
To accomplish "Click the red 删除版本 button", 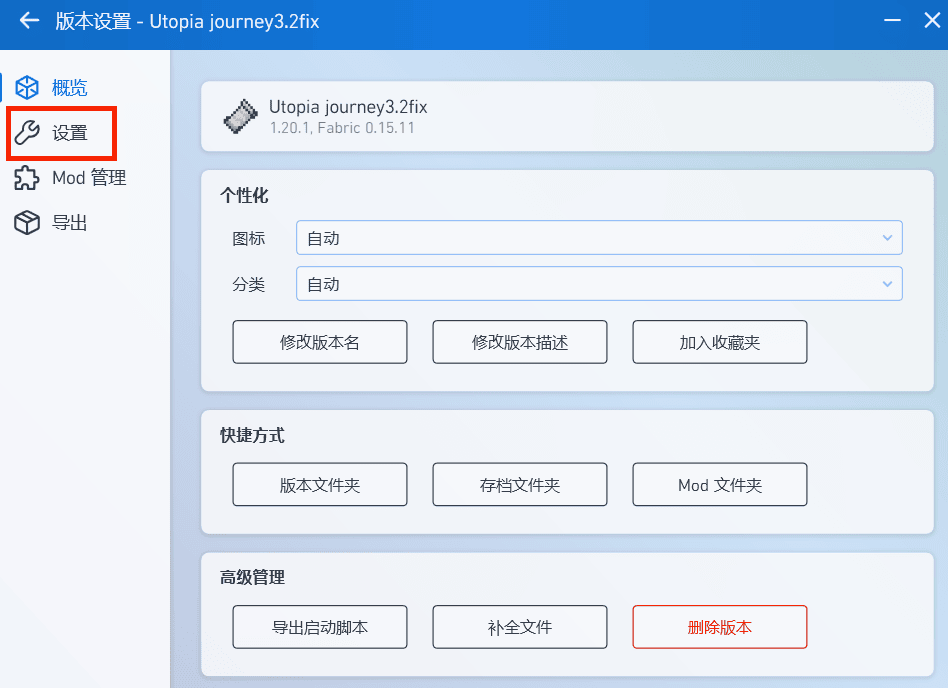I will point(719,627).
